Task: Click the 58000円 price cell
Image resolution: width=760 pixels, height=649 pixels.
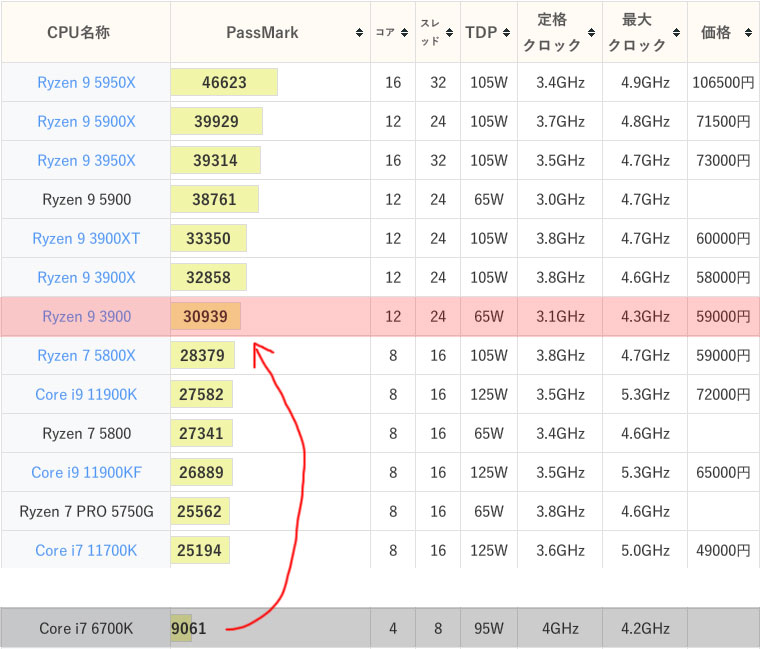Action: click(x=723, y=277)
